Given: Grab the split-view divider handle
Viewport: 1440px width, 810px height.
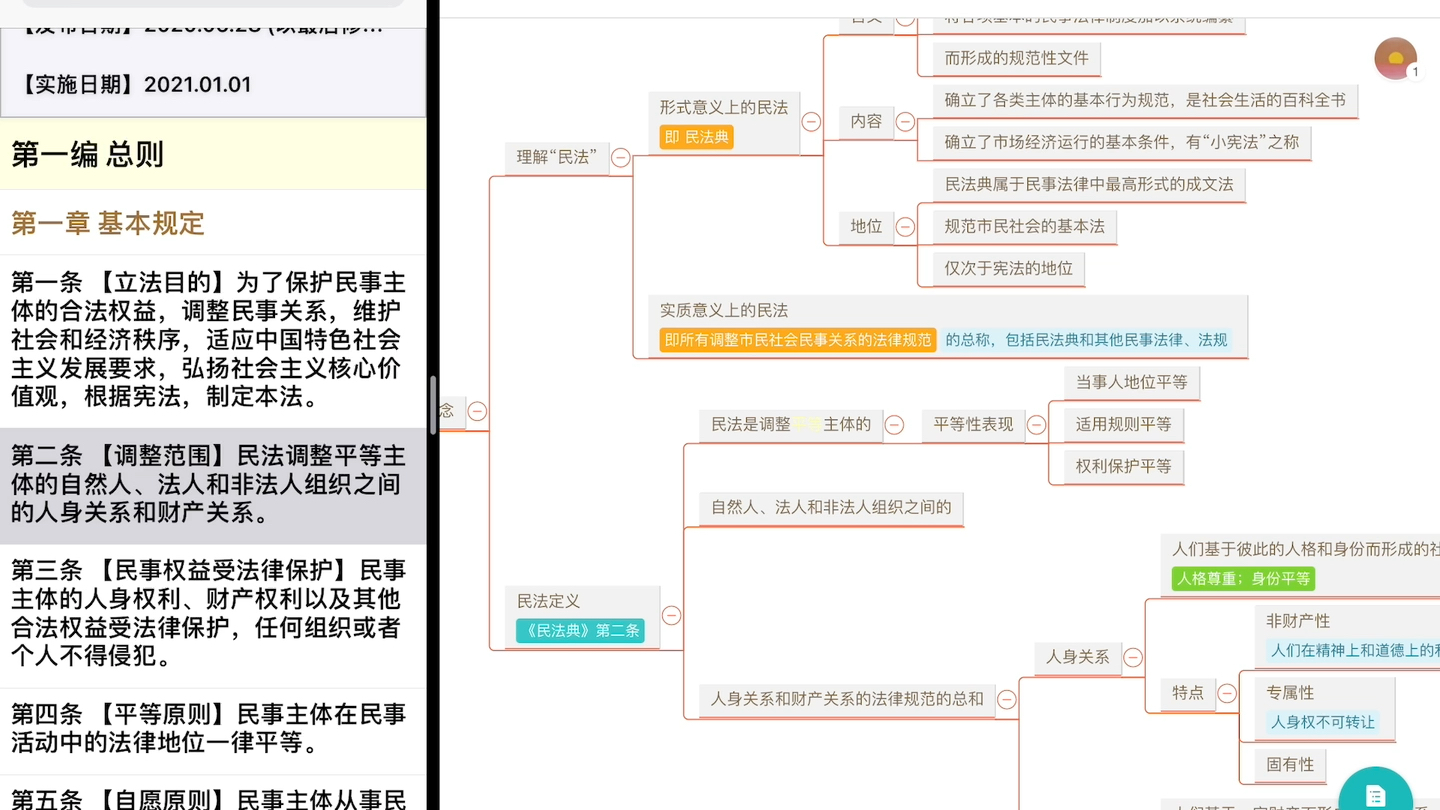Looking at the screenshot, I should pyautogui.click(x=433, y=405).
